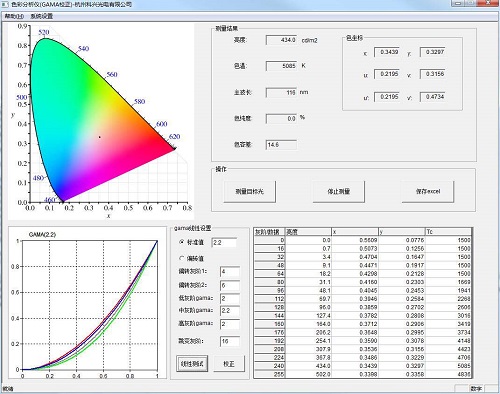500x394 pixels.
Task: Click the Tc column header in the table
Action: click(x=449, y=232)
